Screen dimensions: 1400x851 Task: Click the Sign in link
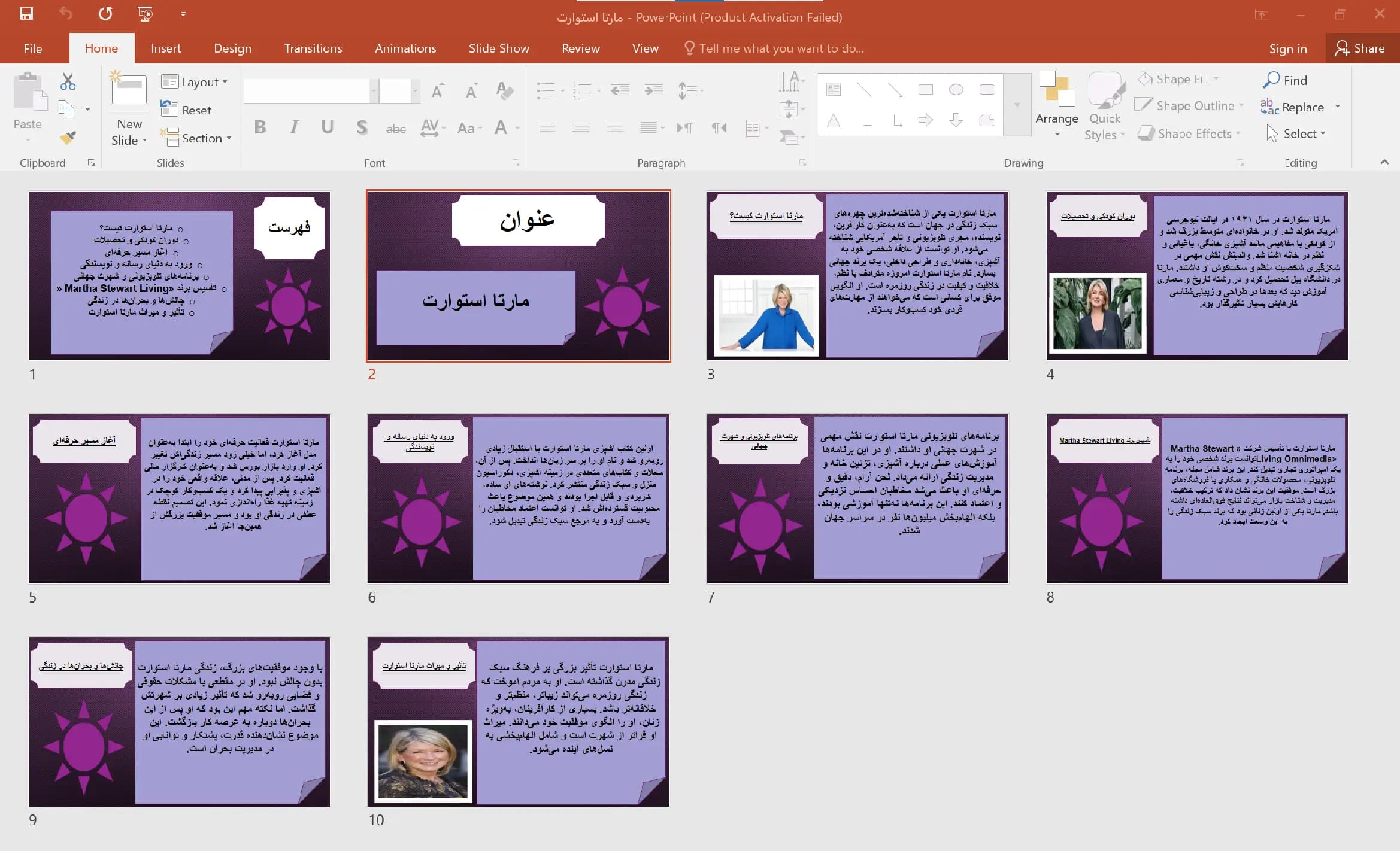coord(1288,48)
